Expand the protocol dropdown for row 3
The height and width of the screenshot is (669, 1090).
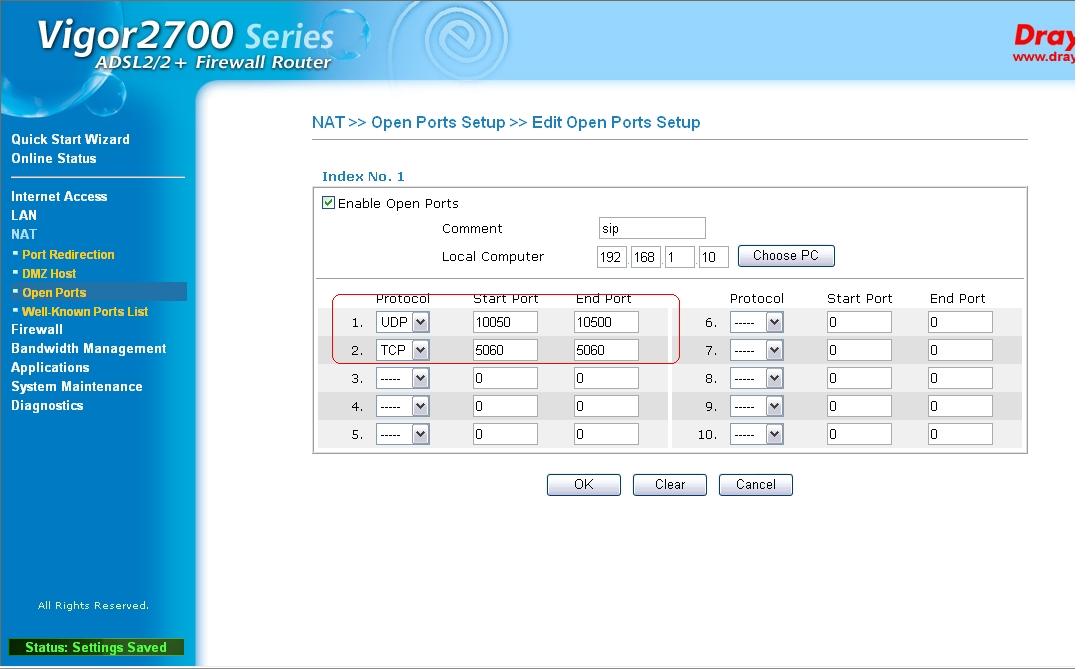(x=403, y=378)
